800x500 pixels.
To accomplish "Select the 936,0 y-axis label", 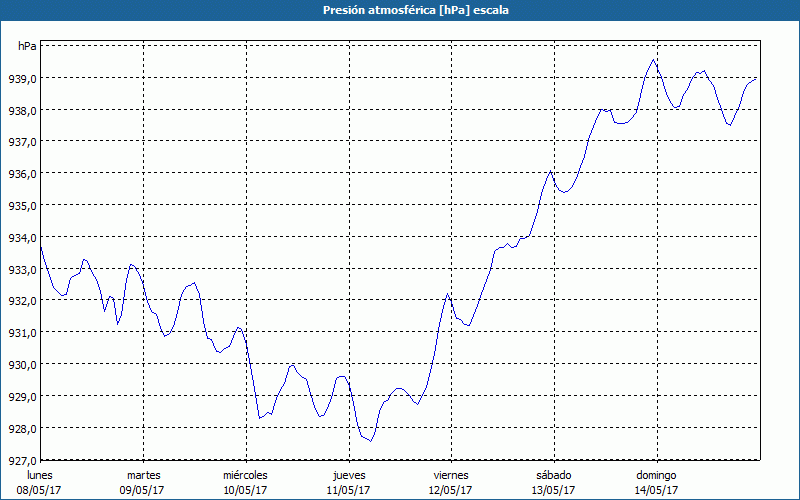I will 22,173.
